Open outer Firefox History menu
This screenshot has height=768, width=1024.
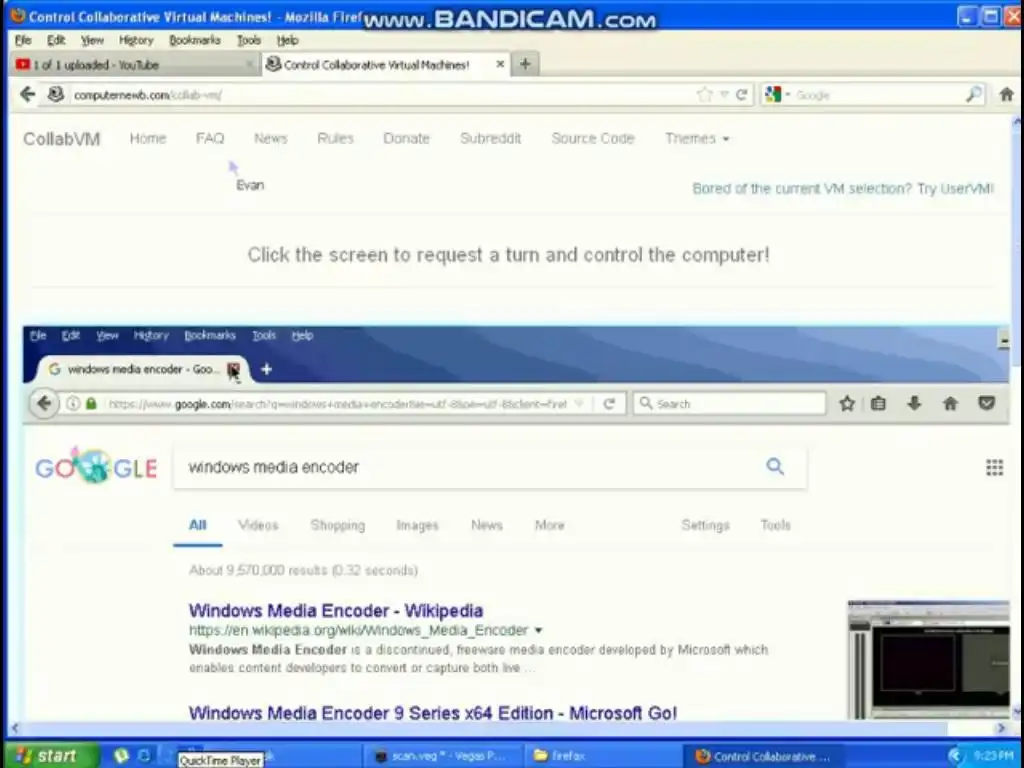[x=136, y=40]
